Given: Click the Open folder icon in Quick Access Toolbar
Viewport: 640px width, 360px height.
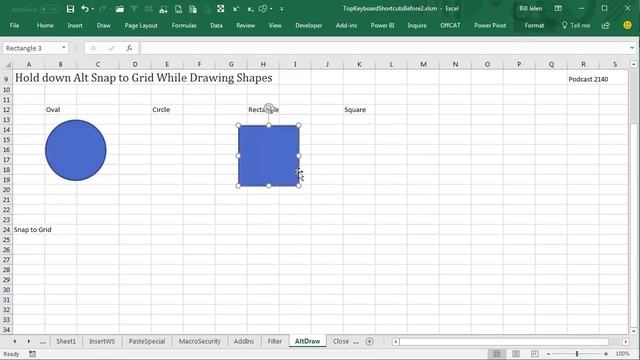Looking at the screenshot, I should [x=119, y=9].
